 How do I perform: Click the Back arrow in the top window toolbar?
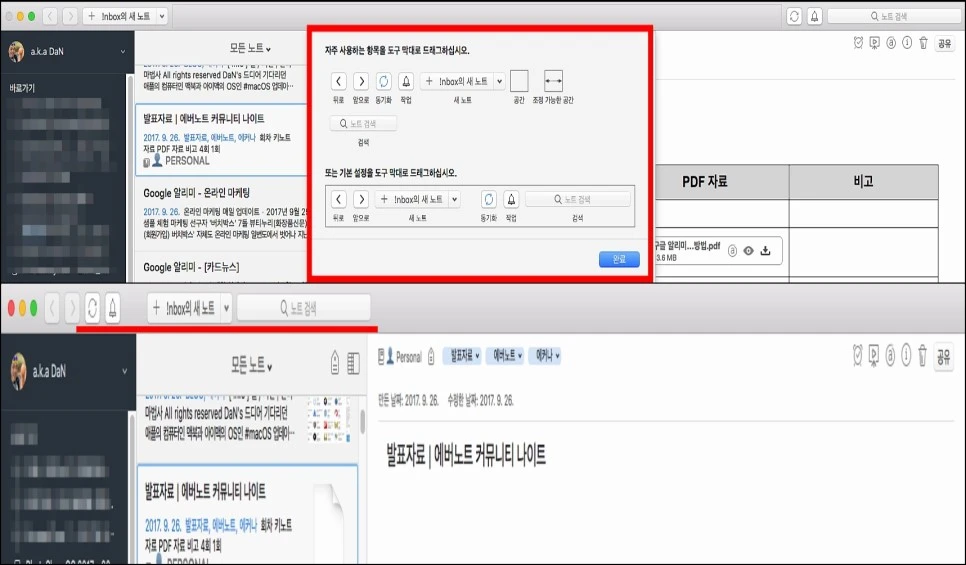50,16
